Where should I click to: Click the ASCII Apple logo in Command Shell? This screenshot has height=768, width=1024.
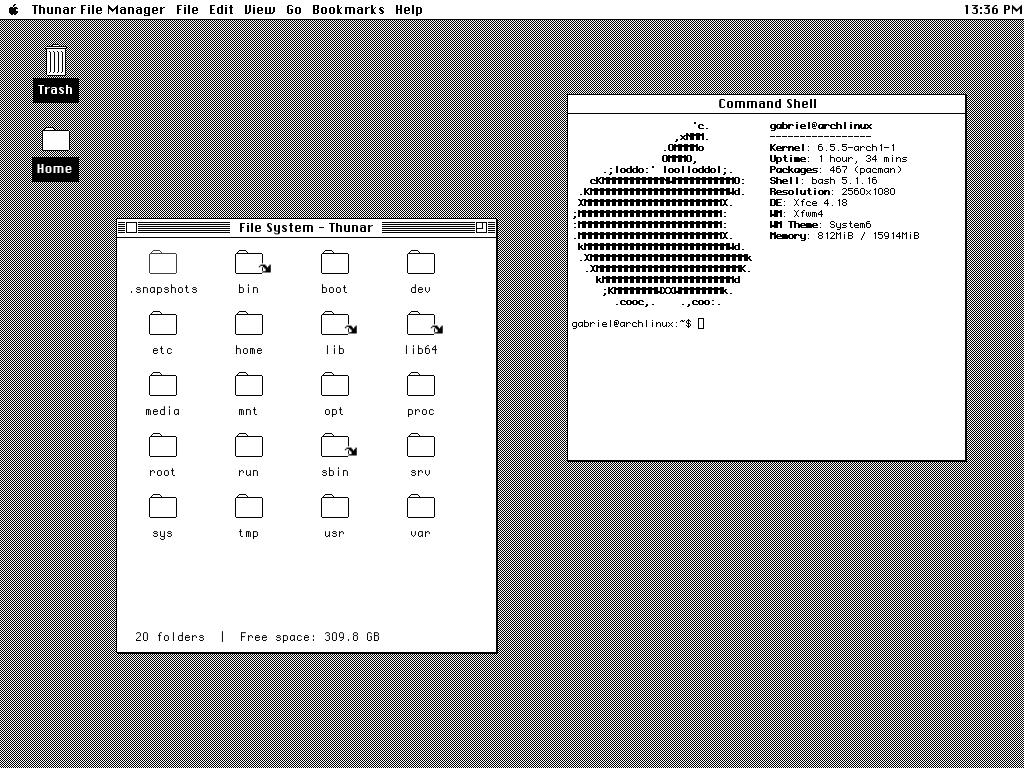(x=661, y=214)
